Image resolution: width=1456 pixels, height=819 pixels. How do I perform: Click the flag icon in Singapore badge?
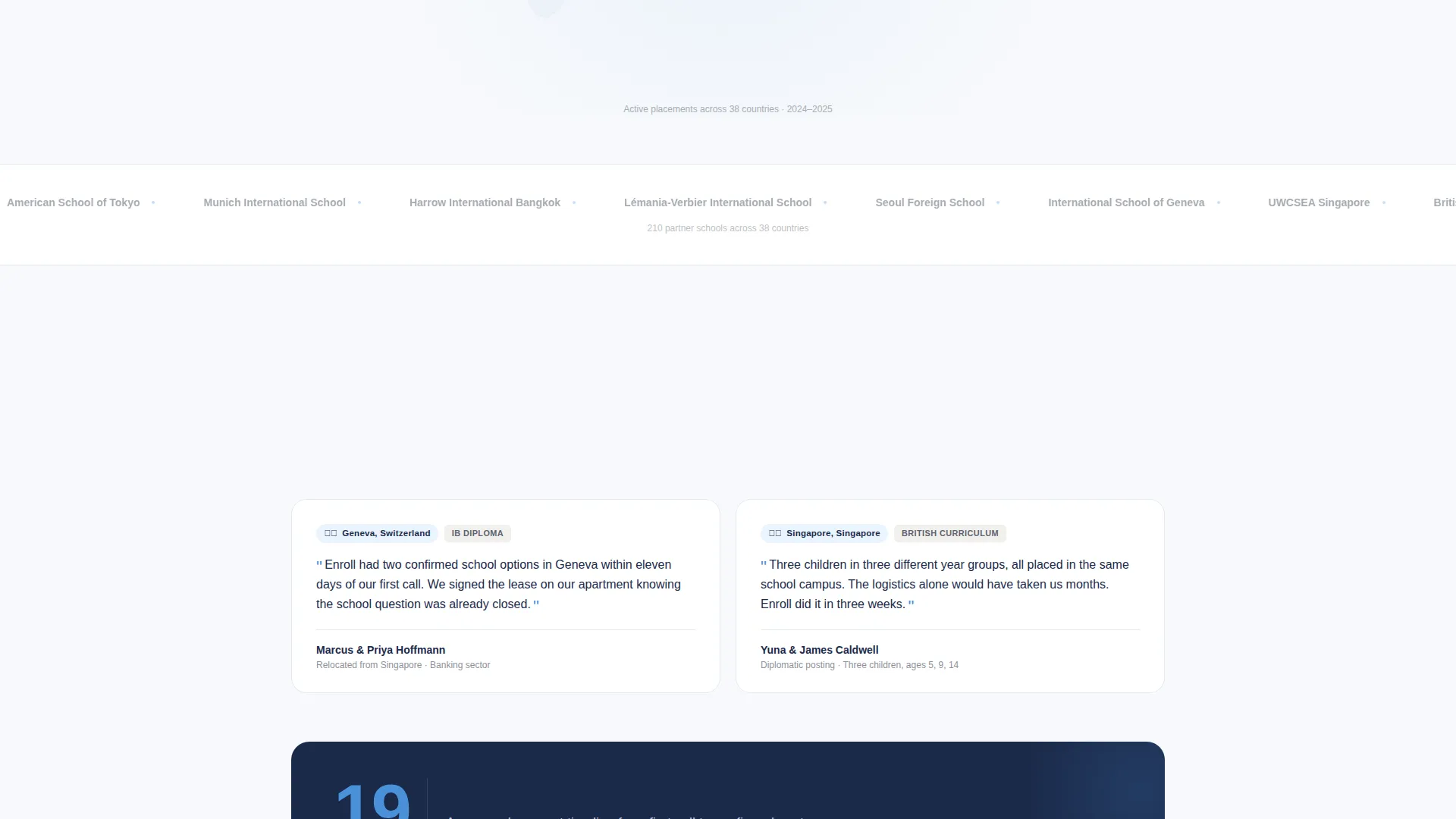(775, 533)
